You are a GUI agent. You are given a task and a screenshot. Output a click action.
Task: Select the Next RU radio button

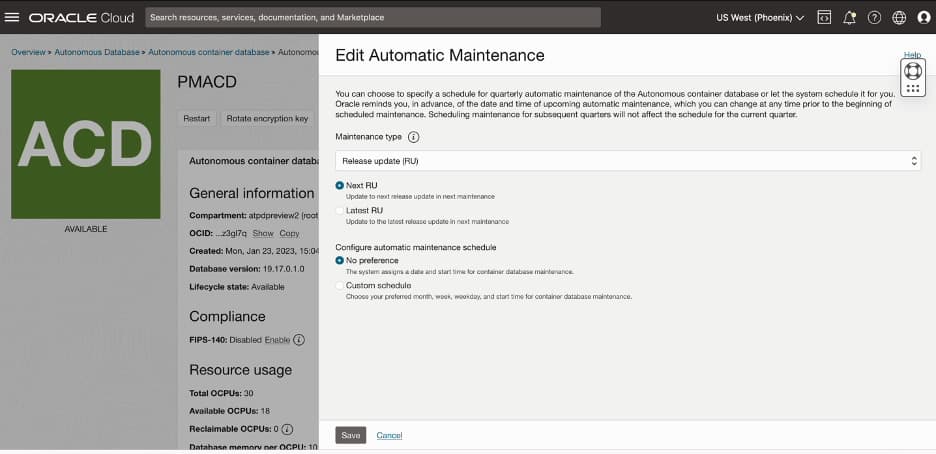click(340, 186)
